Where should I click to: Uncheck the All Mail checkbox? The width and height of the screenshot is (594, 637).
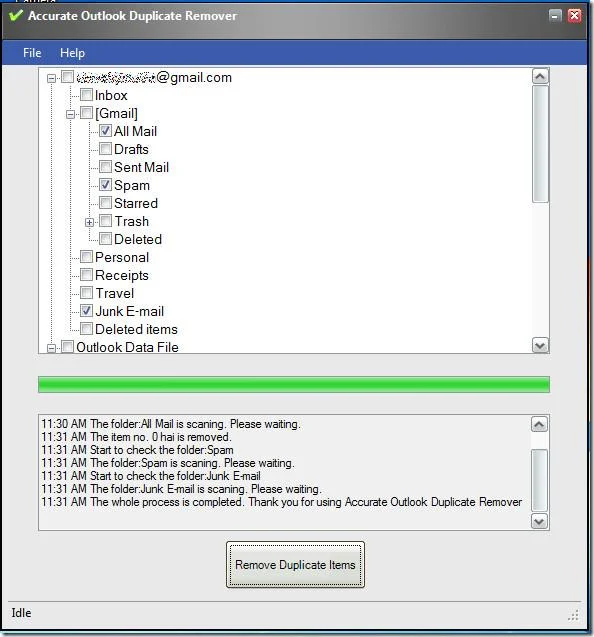coord(105,130)
